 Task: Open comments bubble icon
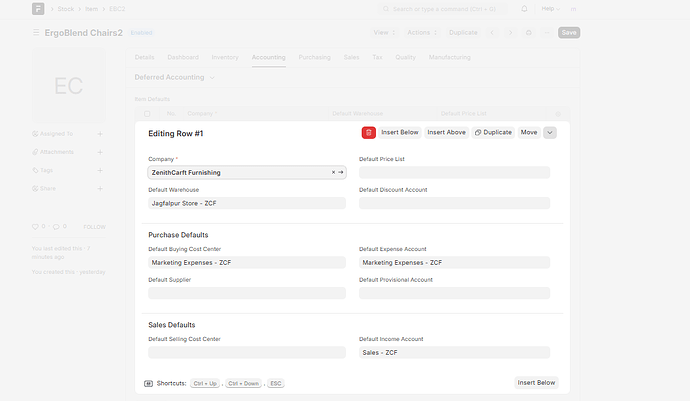(56, 227)
